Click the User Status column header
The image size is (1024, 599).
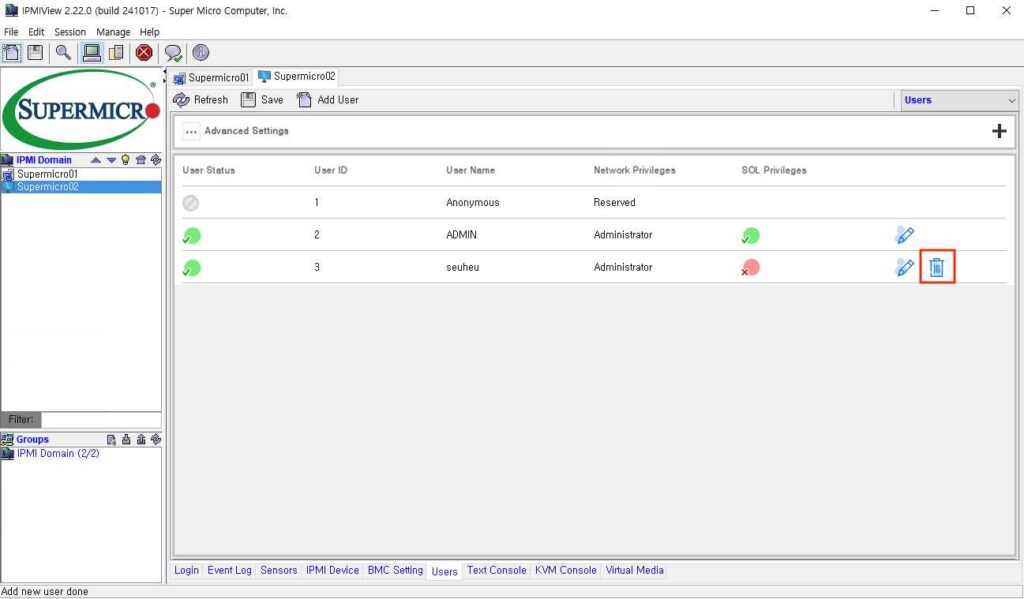[x=208, y=170]
